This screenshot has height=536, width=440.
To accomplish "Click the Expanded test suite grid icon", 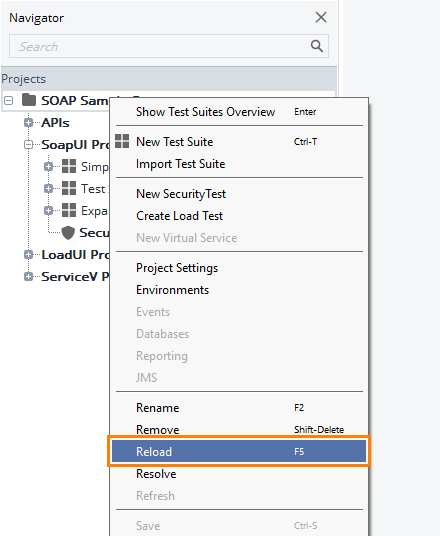I will (69, 210).
